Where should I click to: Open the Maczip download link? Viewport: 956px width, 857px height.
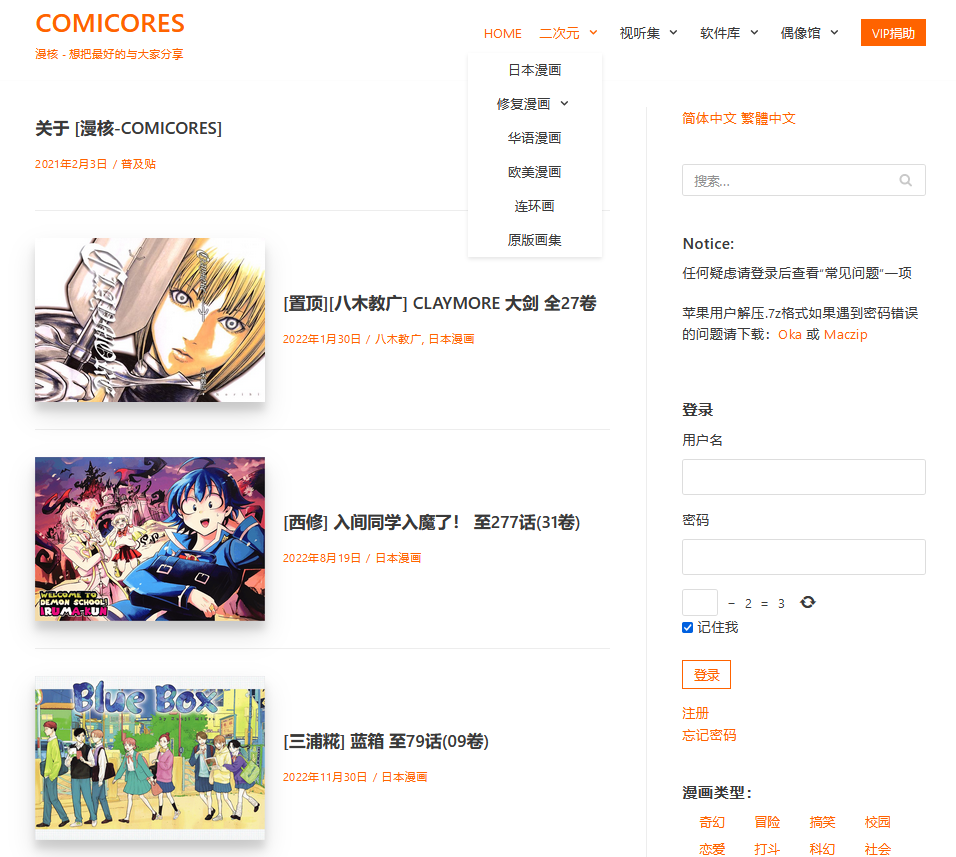click(846, 335)
